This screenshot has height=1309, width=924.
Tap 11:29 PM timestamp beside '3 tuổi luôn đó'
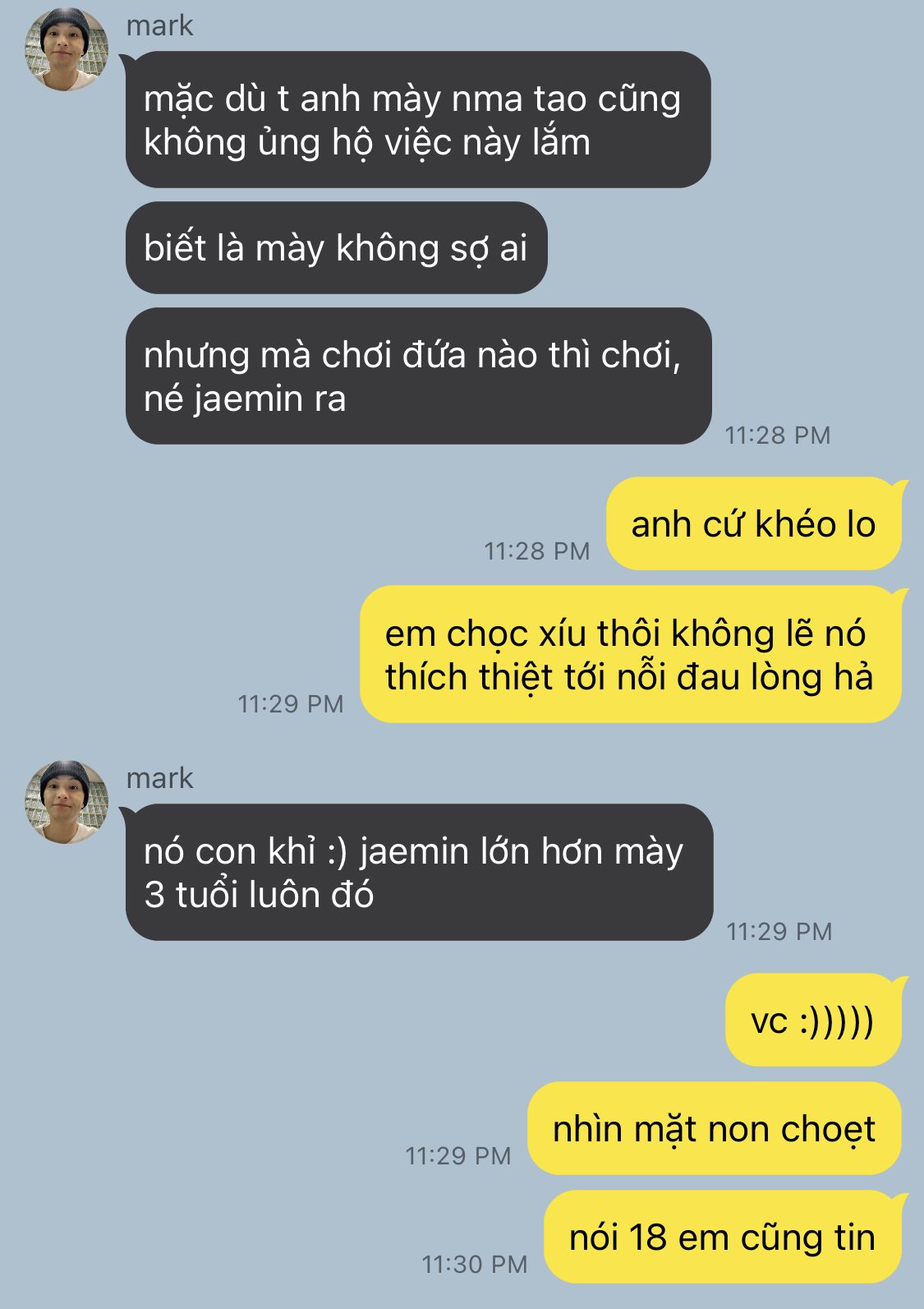(x=779, y=931)
